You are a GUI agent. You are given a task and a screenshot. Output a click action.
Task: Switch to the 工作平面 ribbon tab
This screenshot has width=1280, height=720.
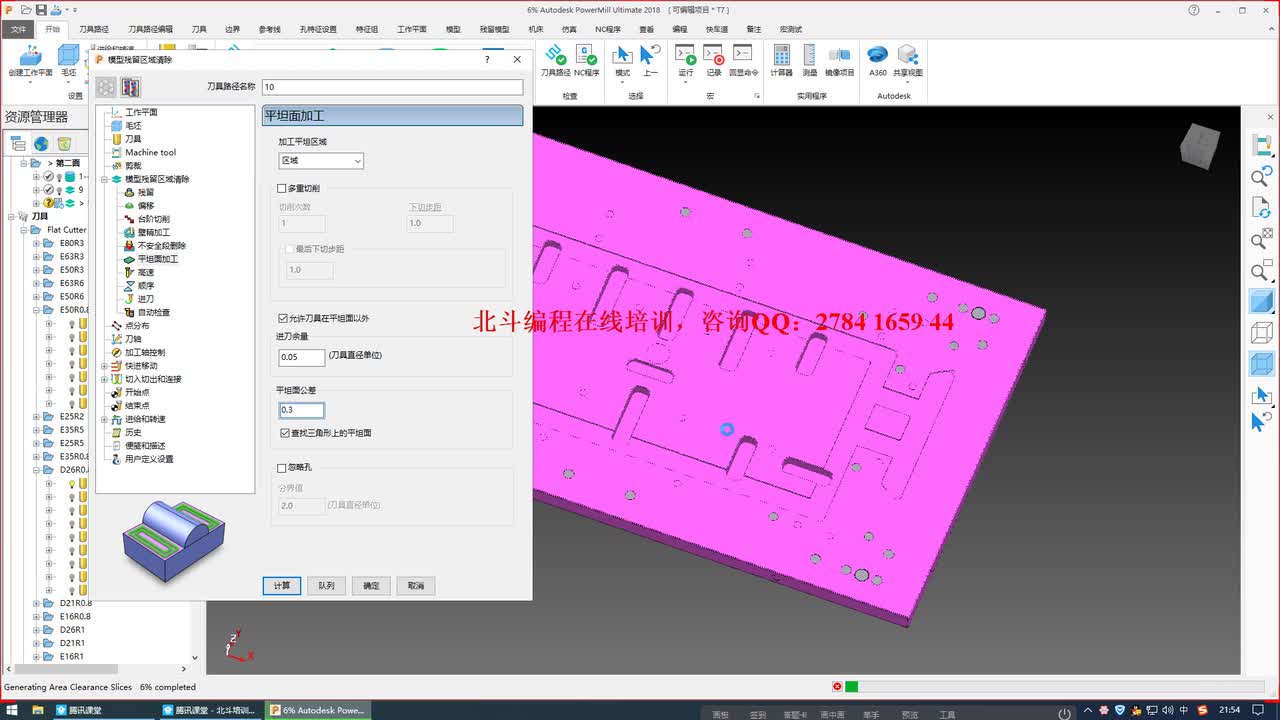click(x=412, y=29)
